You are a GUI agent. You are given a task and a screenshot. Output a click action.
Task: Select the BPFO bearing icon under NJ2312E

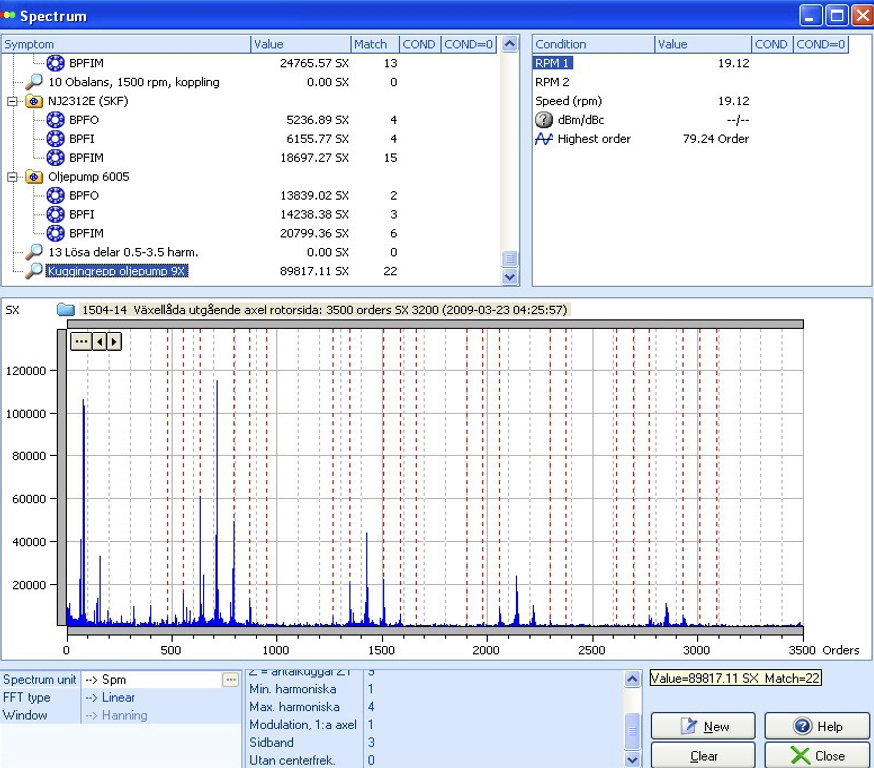pos(56,120)
